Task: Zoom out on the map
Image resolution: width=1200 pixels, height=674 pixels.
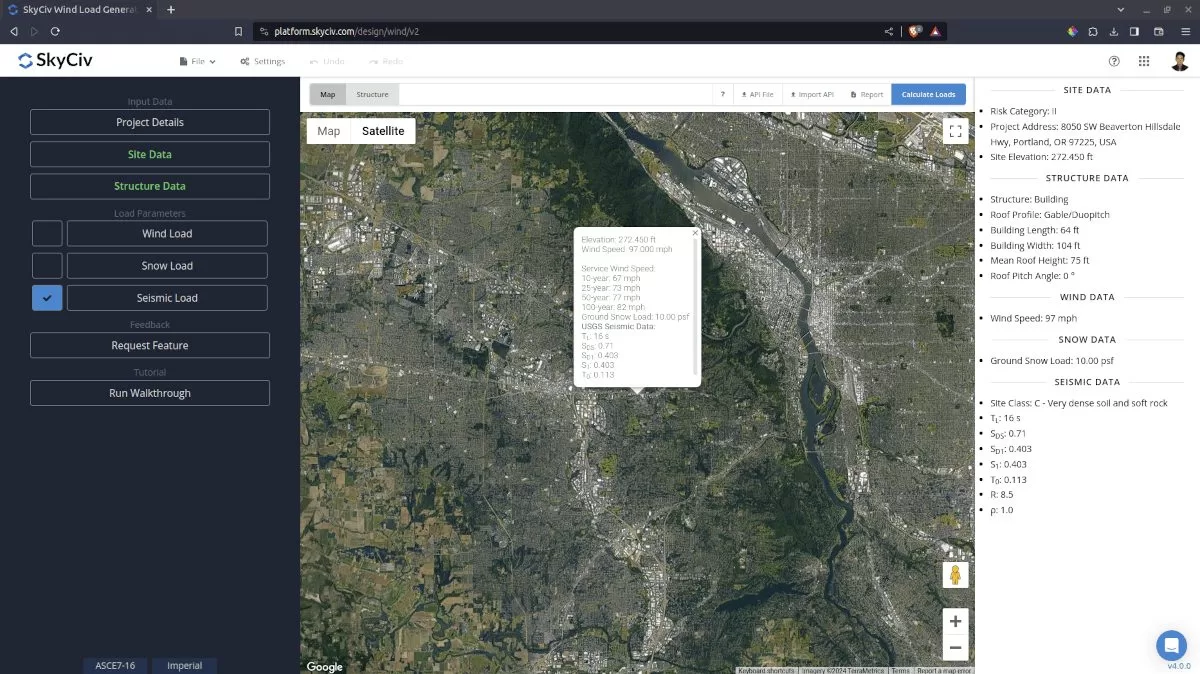Action: coord(955,647)
